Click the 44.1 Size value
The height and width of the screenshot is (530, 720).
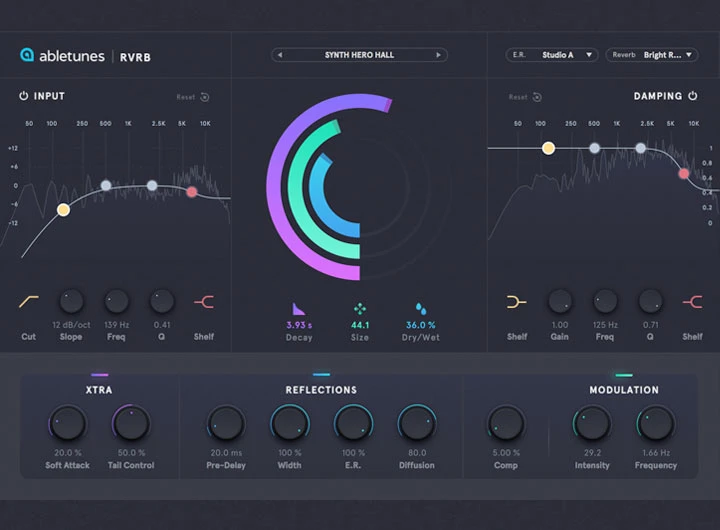[360, 325]
